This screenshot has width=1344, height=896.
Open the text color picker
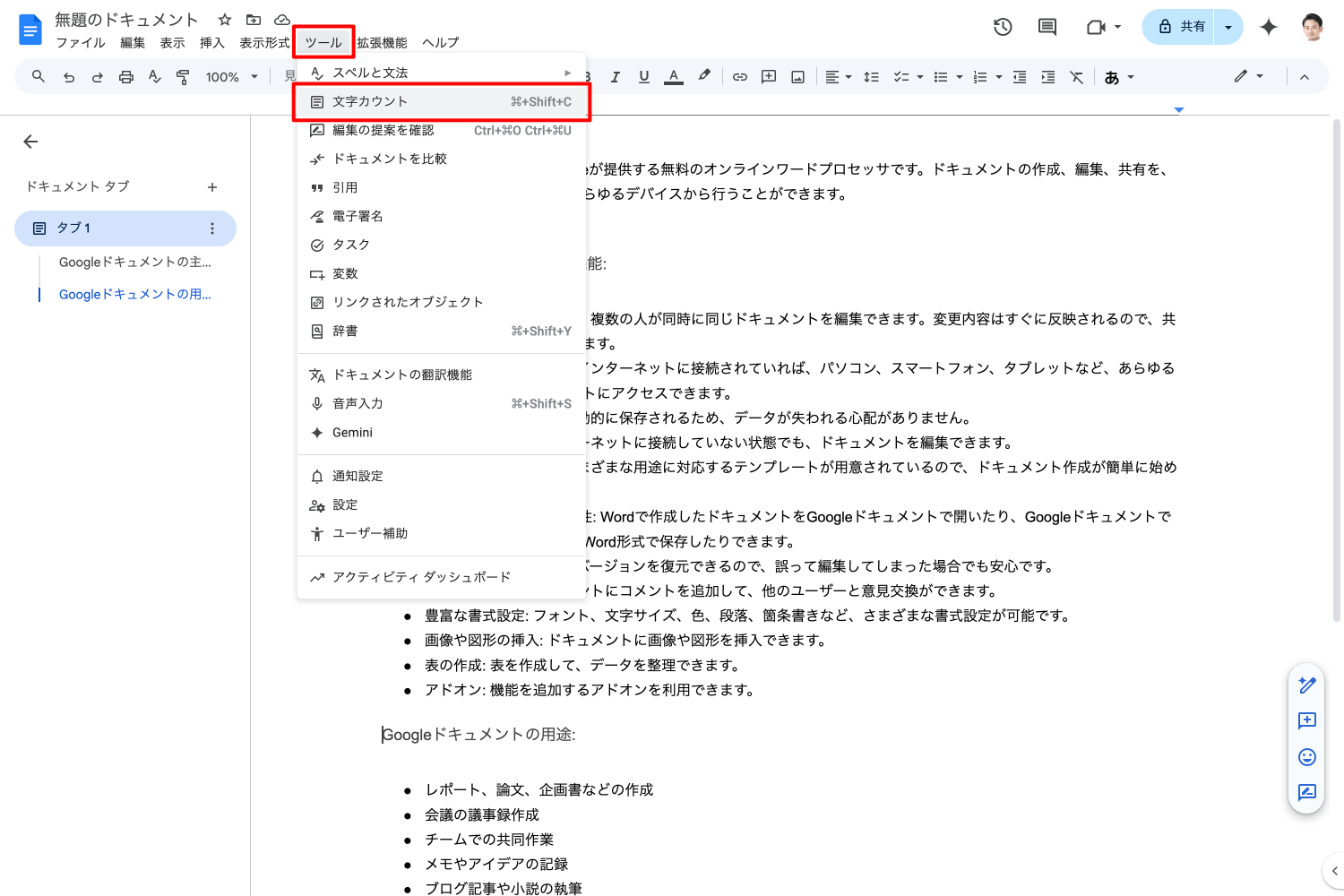674,77
